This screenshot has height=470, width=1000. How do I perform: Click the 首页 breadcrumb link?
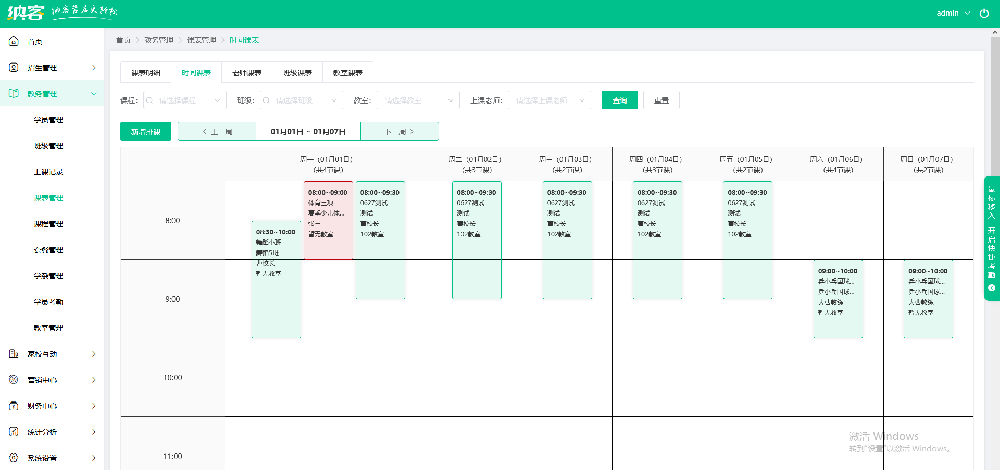tap(123, 40)
